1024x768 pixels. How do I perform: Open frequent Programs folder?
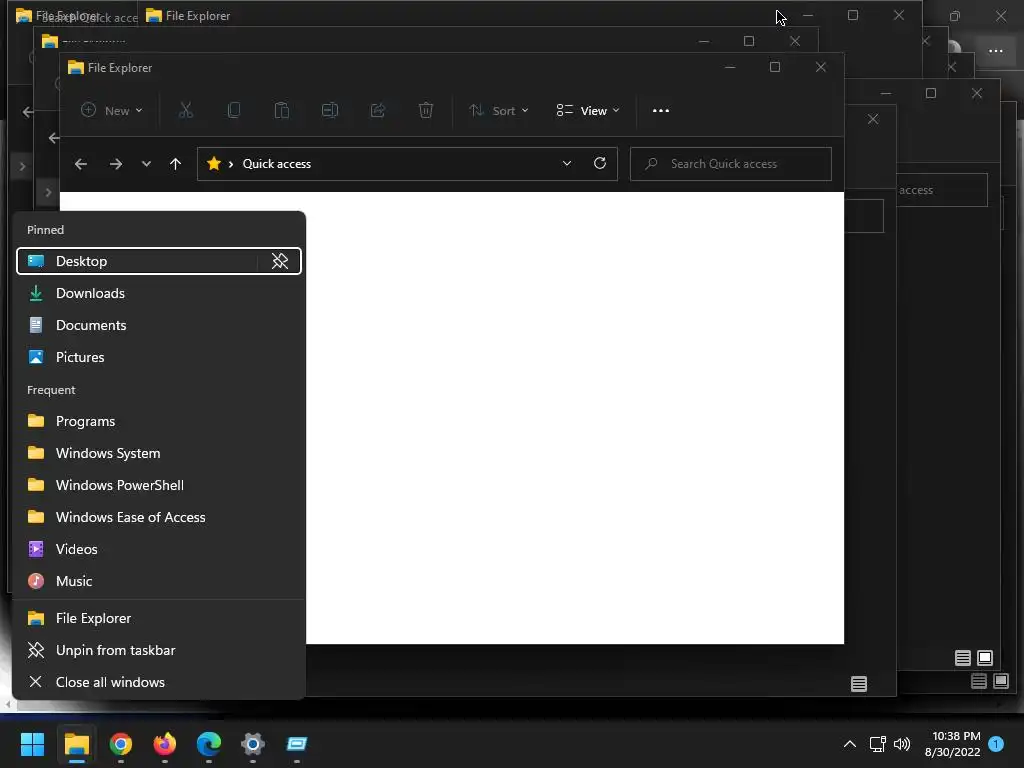159,421
